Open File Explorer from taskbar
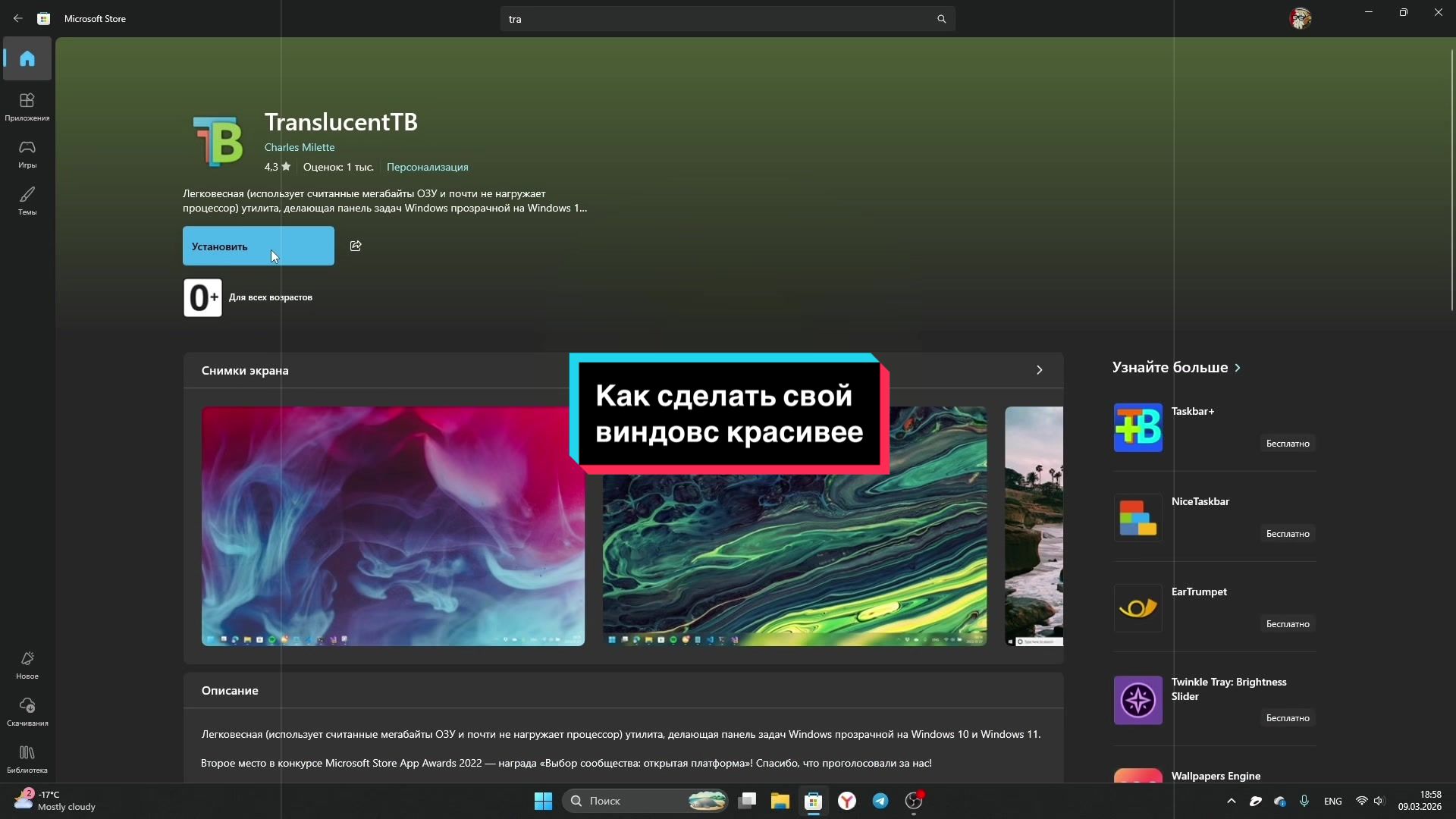Screen dimensions: 1456x819 pos(780,801)
